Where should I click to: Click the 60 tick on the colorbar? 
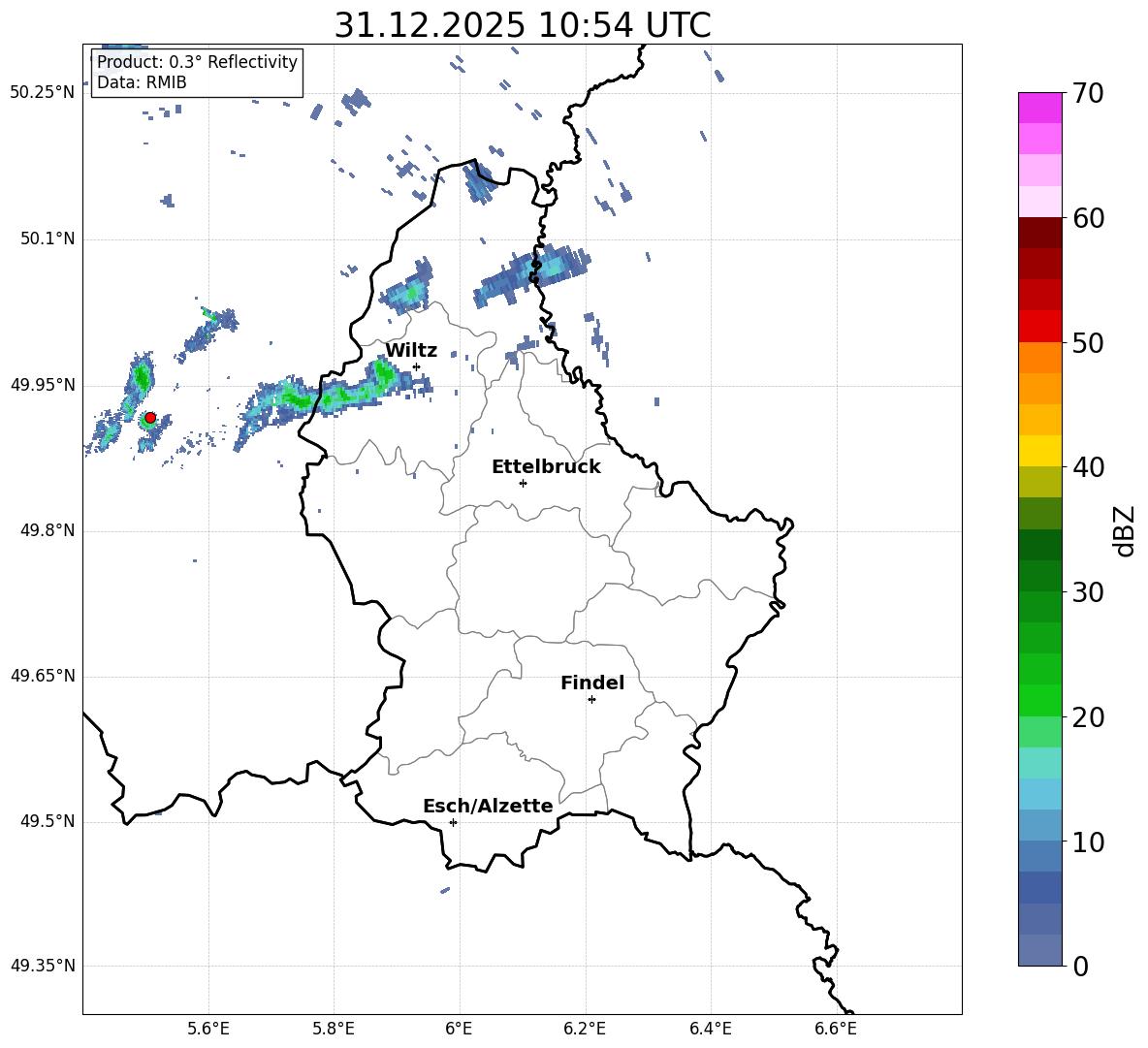tap(1088, 218)
